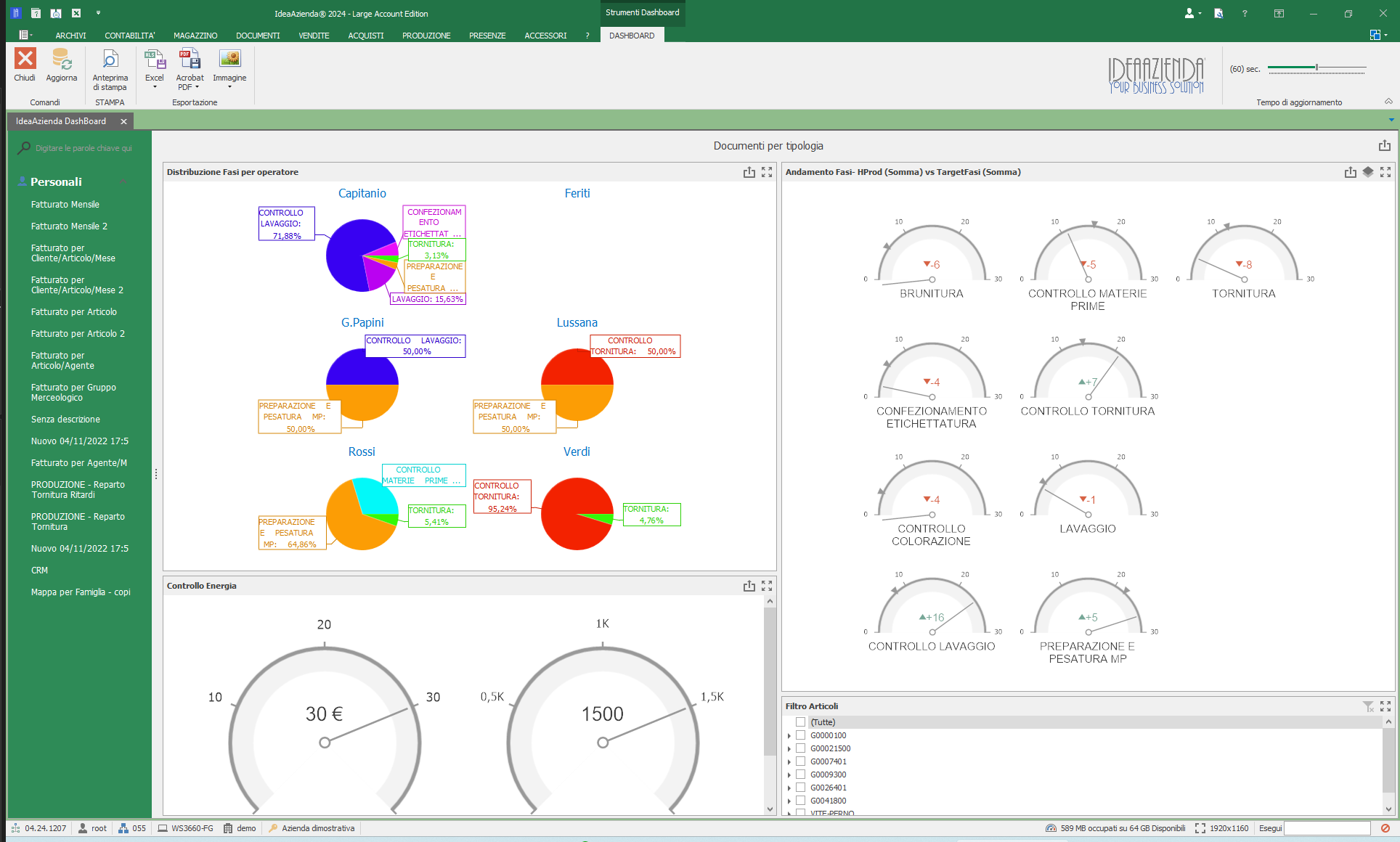
Task: Check the (Tutte) checkbox
Action: pyautogui.click(x=800, y=722)
